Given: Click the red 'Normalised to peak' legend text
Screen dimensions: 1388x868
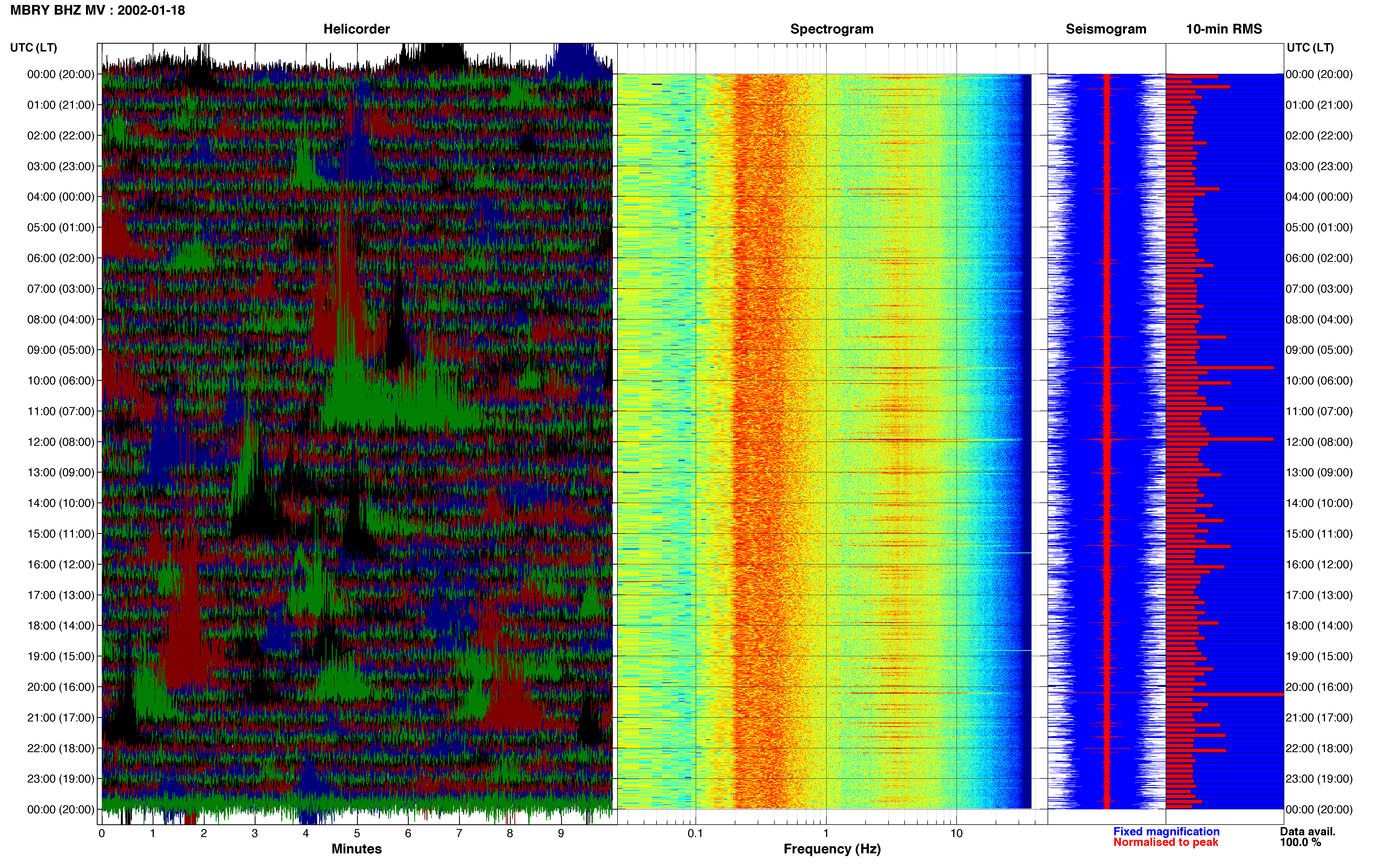Looking at the screenshot, I should coord(1165,842).
